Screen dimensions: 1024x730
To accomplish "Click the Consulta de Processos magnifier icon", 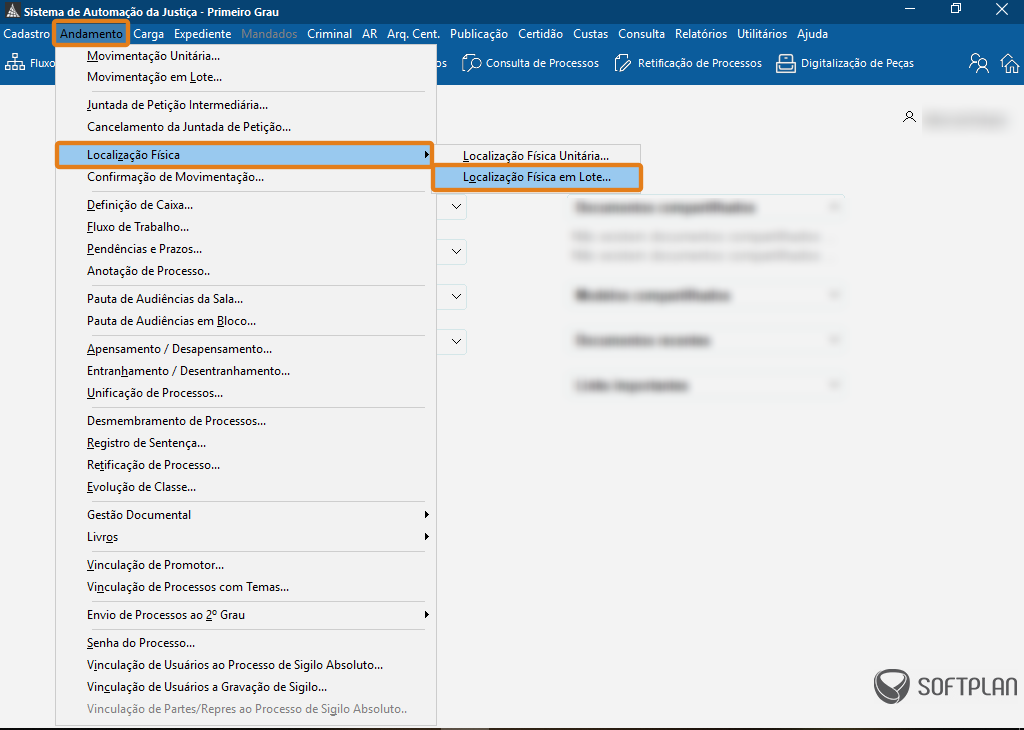I will point(472,63).
